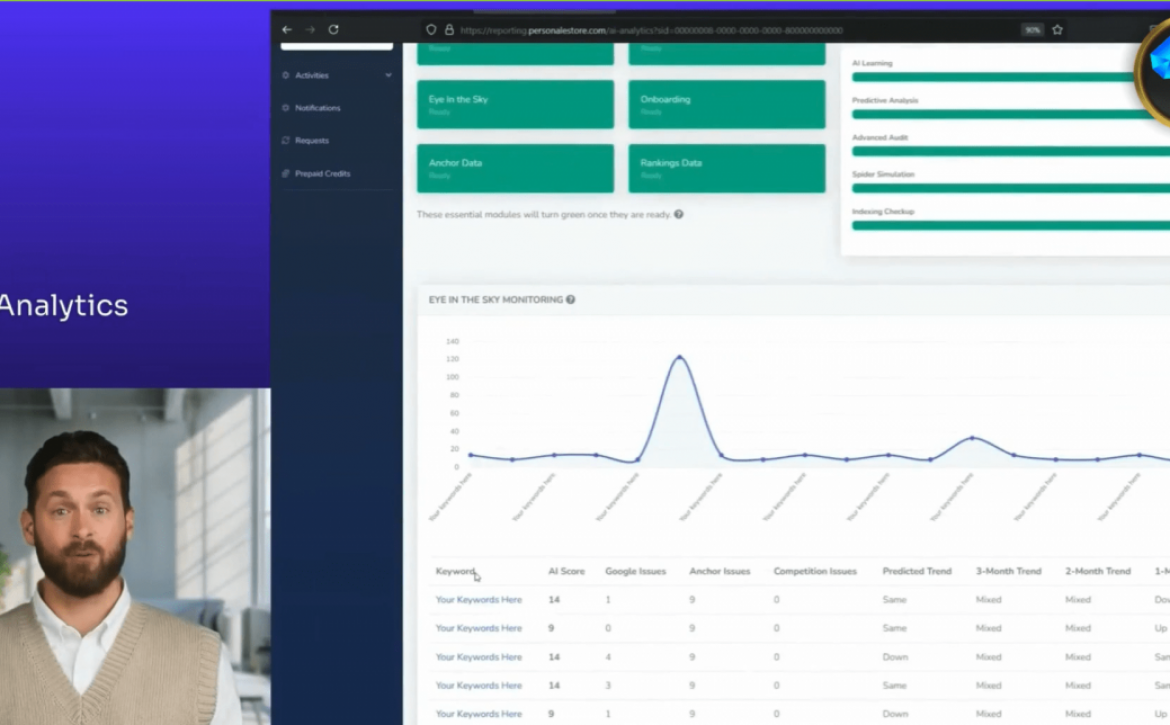The width and height of the screenshot is (1170, 725).
Task: Sort by the 3-Month Trend column header
Action: point(1008,571)
